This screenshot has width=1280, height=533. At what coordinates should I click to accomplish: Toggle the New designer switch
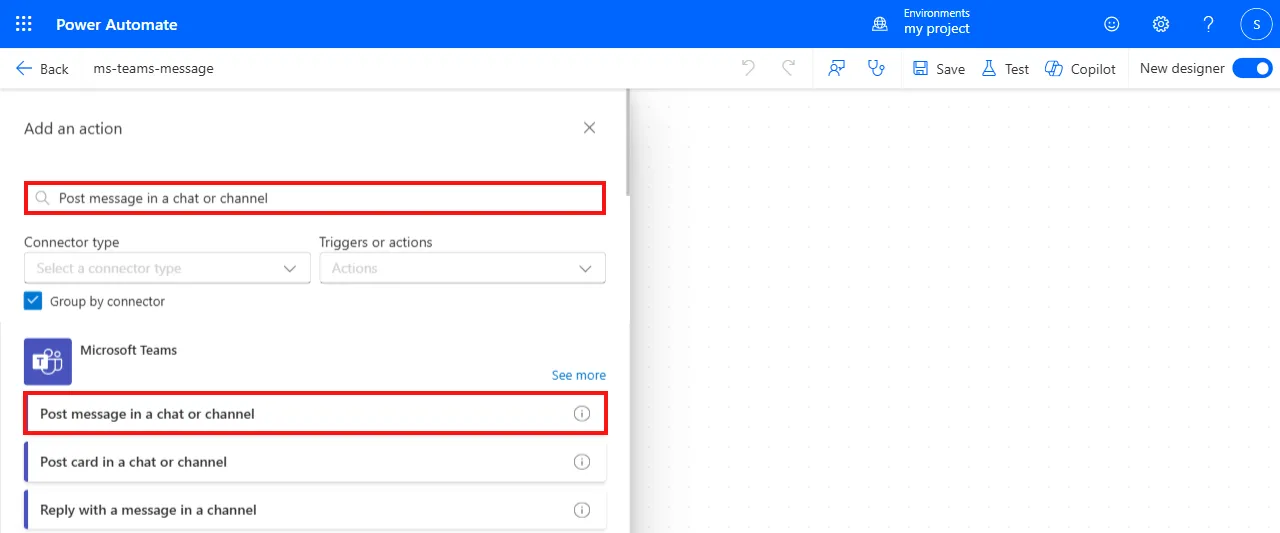pyautogui.click(x=1252, y=68)
